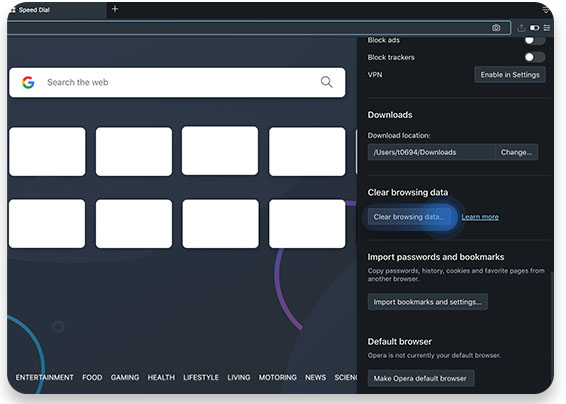Click the magnifier icon in search box
Image resolution: width=566 pixels, height=404 pixels.
pos(326,82)
